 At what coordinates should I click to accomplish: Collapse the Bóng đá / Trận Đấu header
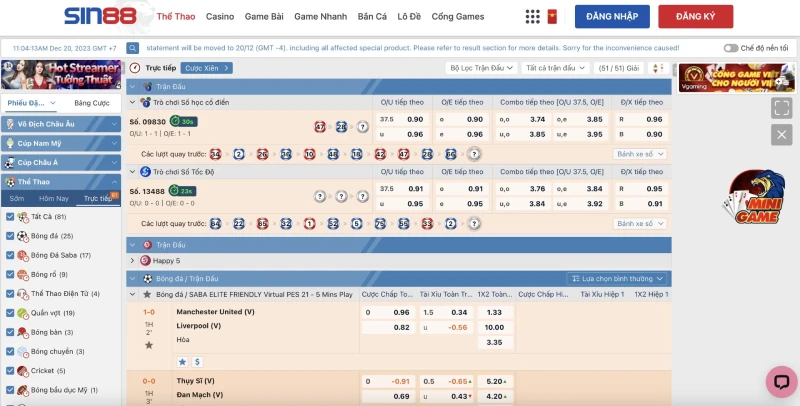pos(133,278)
